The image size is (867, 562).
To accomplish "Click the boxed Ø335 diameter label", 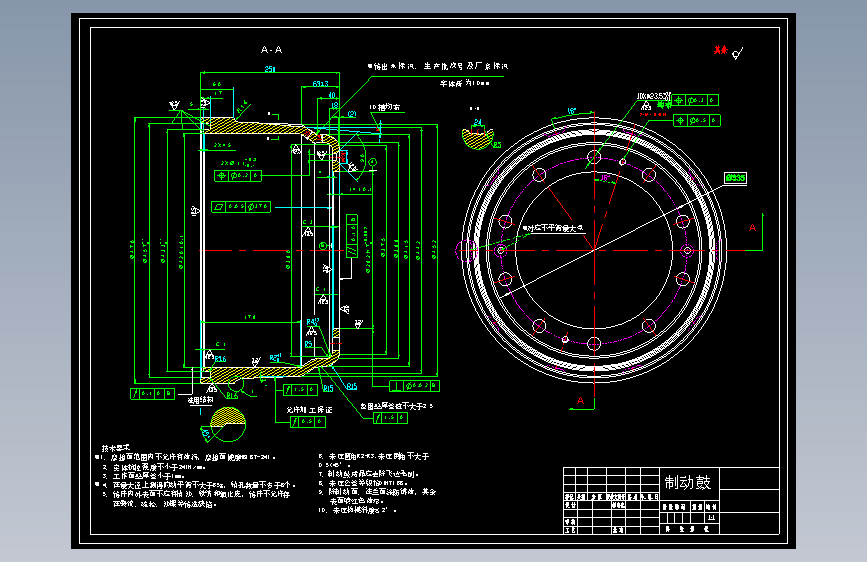I will 735,178.
